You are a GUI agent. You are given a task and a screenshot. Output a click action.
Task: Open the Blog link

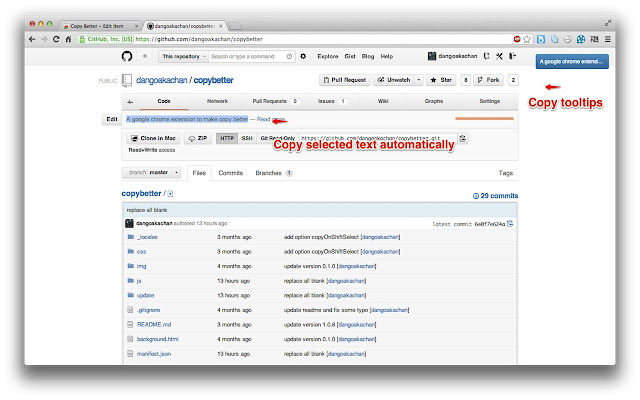368,56
